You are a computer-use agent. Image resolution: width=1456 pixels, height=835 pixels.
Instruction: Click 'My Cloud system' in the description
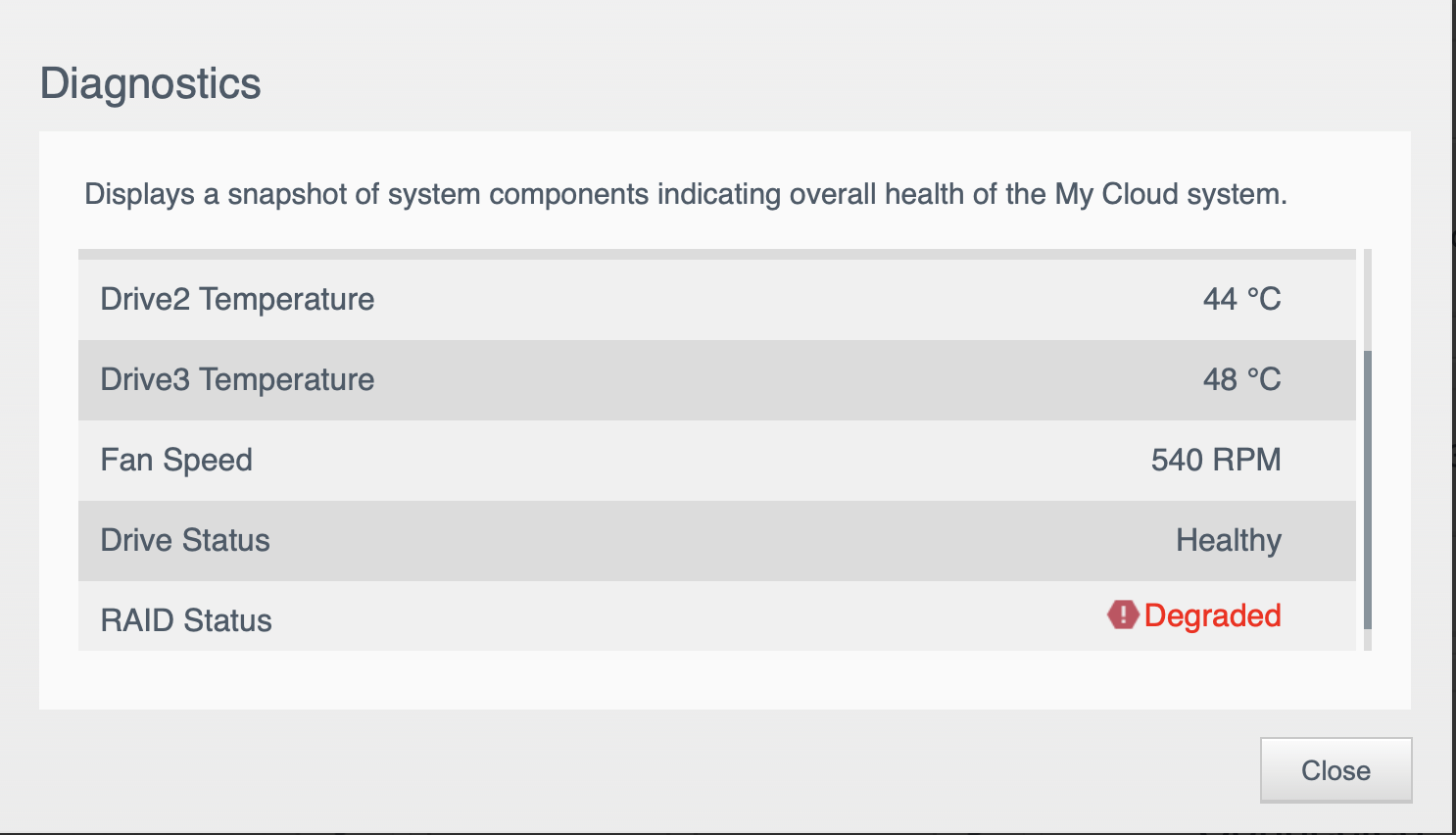tap(1171, 194)
